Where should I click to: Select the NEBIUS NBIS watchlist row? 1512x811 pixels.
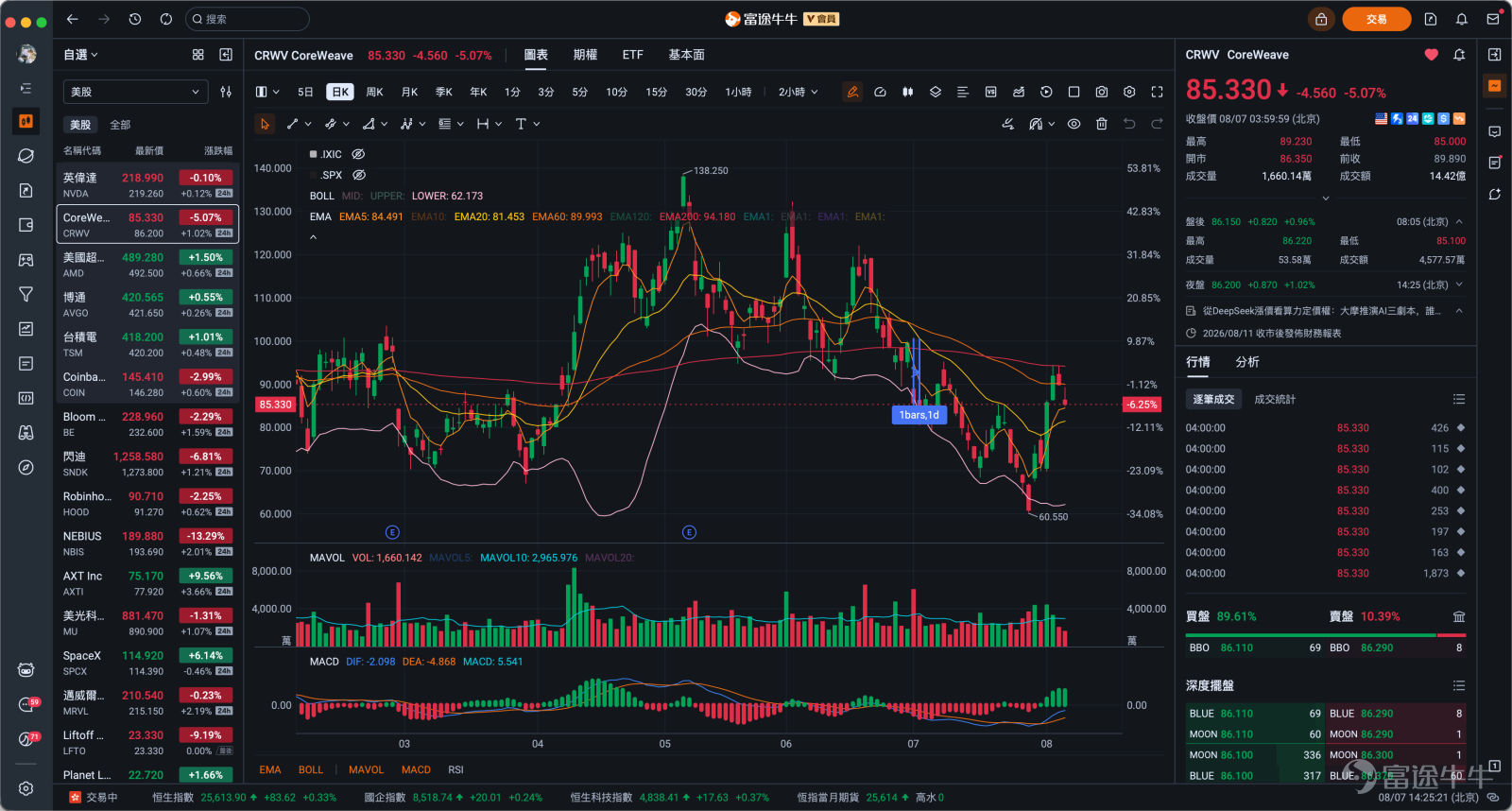pos(147,544)
